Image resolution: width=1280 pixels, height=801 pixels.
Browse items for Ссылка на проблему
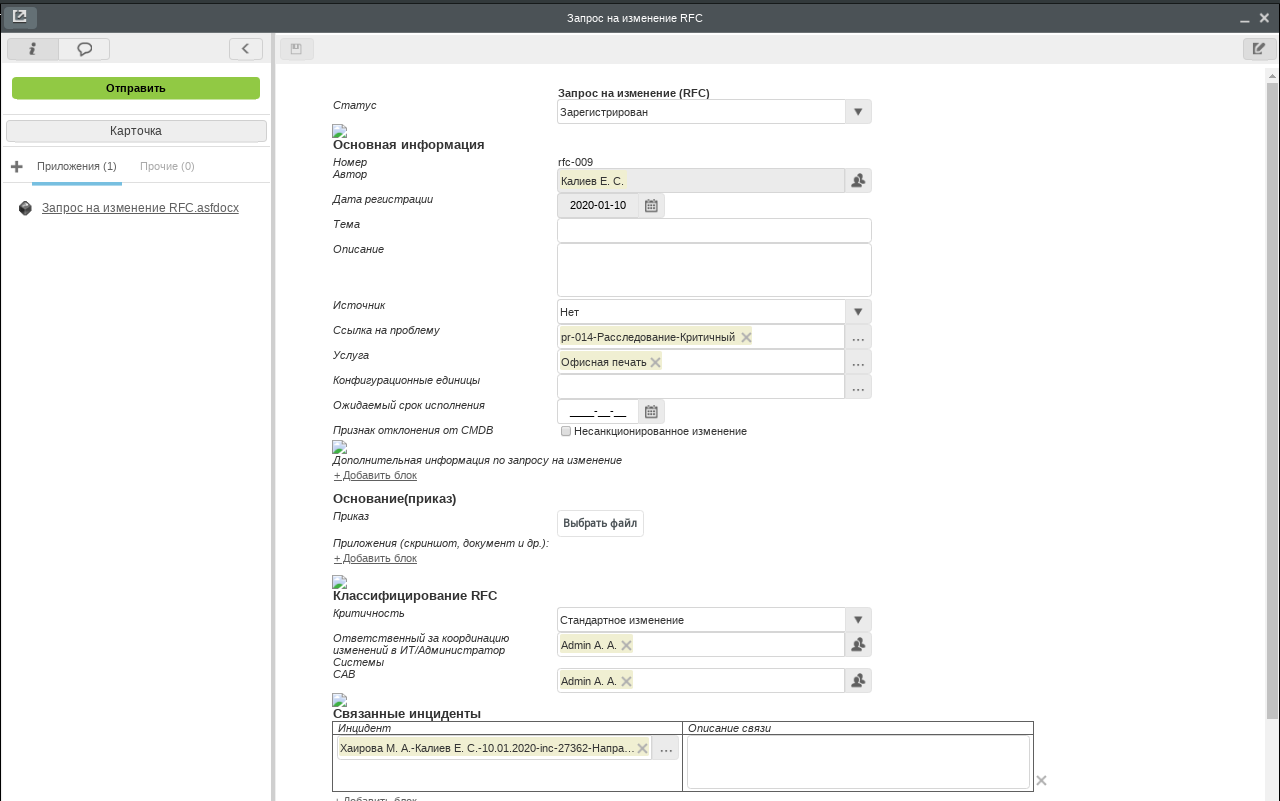[858, 337]
